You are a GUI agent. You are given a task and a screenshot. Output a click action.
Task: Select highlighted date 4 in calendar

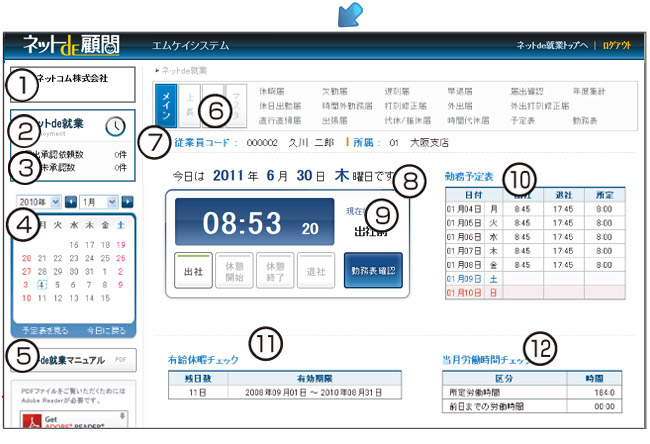tap(42, 285)
